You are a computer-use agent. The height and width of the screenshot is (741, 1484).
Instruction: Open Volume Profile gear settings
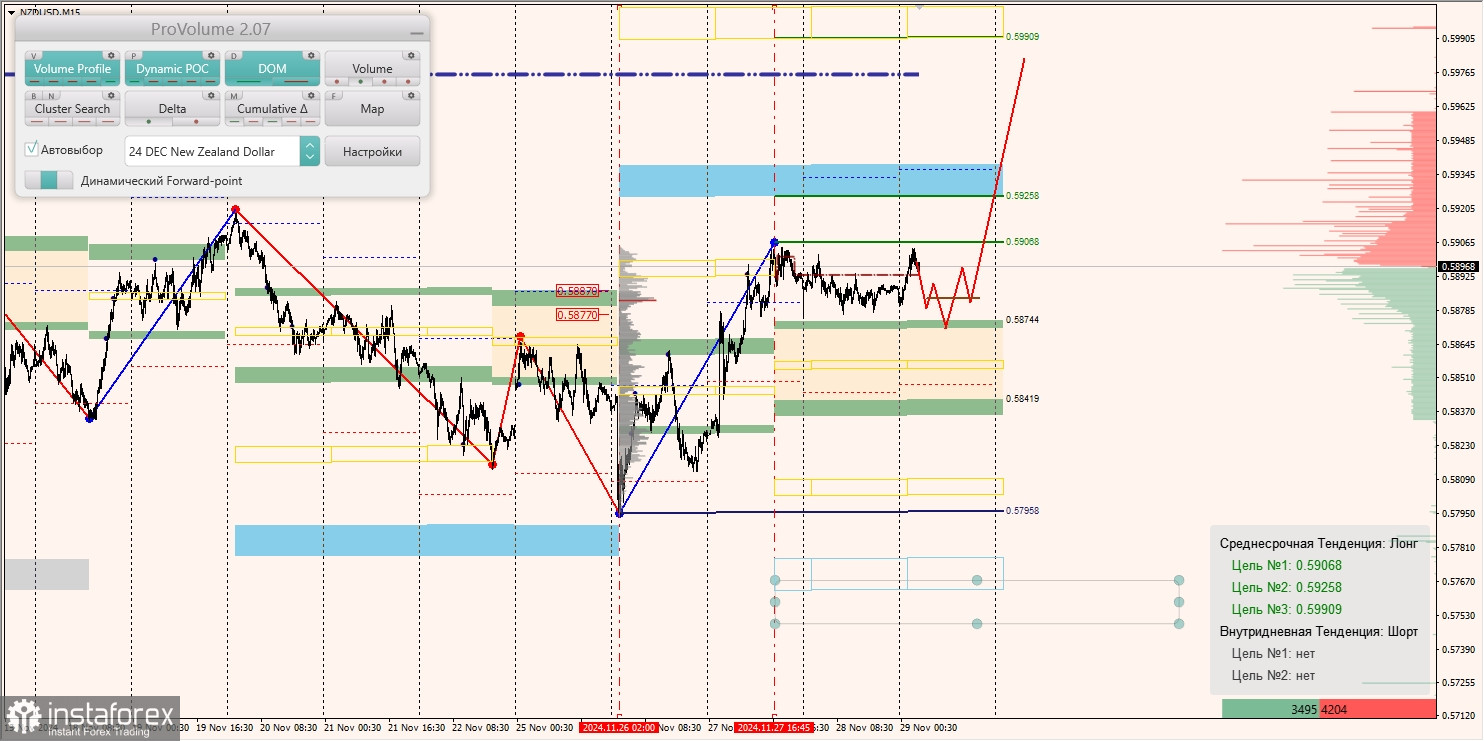coord(111,55)
